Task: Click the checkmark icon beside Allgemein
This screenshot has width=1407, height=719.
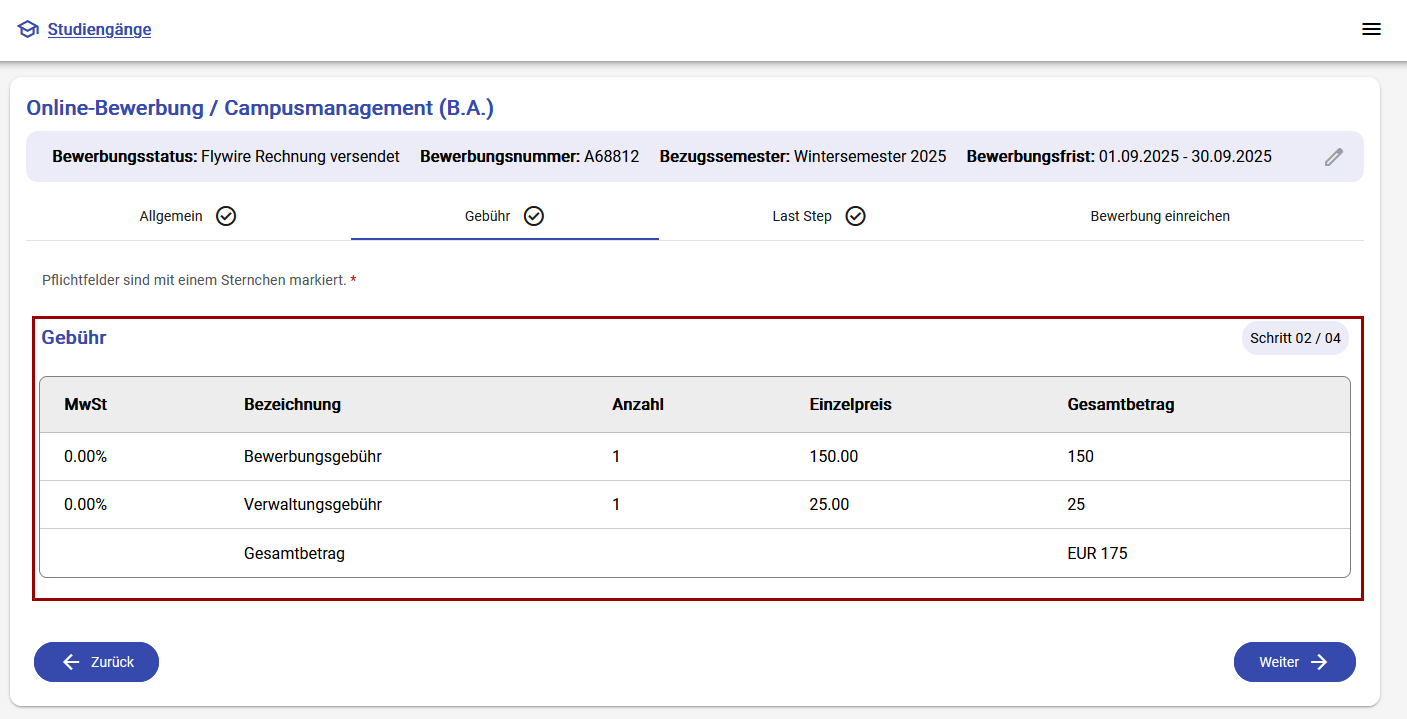Action: tap(226, 216)
